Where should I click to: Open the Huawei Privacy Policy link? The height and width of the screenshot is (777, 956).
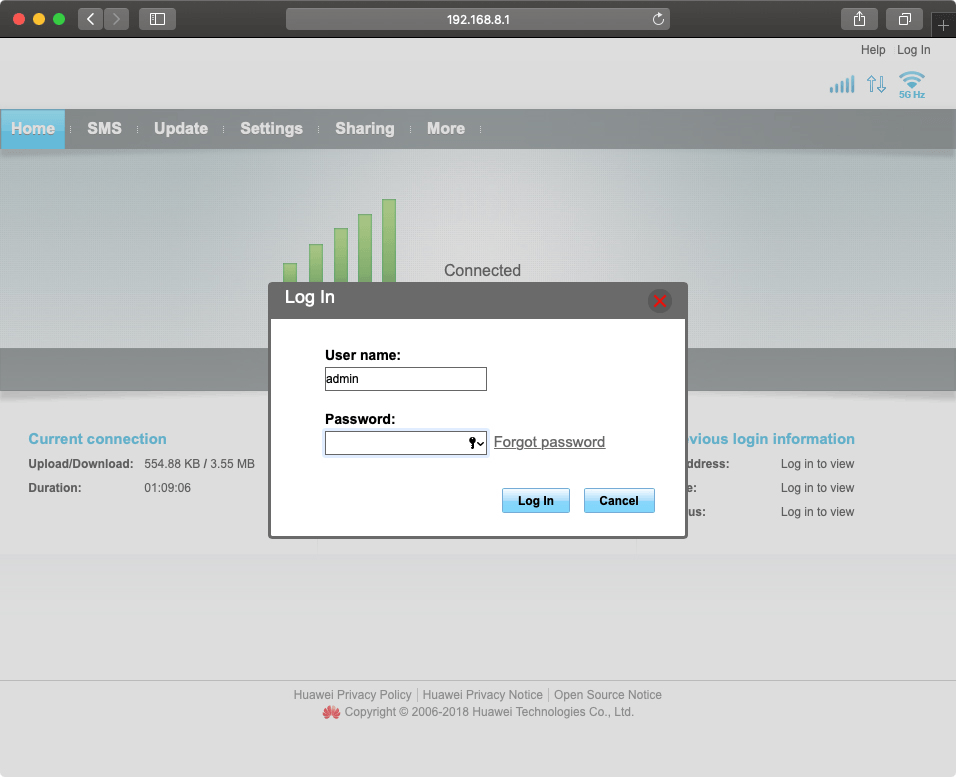[x=352, y=695]
